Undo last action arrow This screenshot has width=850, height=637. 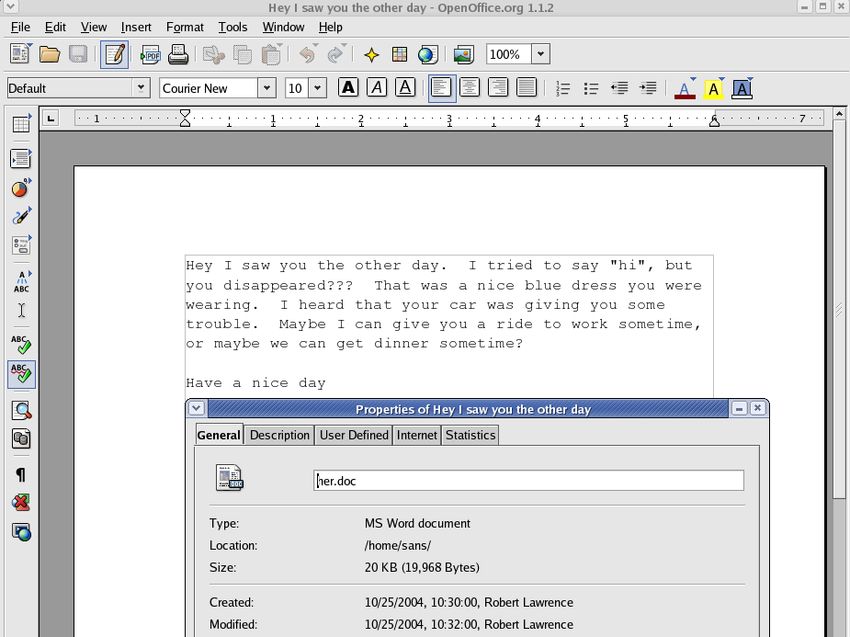[x=308, y=54]
